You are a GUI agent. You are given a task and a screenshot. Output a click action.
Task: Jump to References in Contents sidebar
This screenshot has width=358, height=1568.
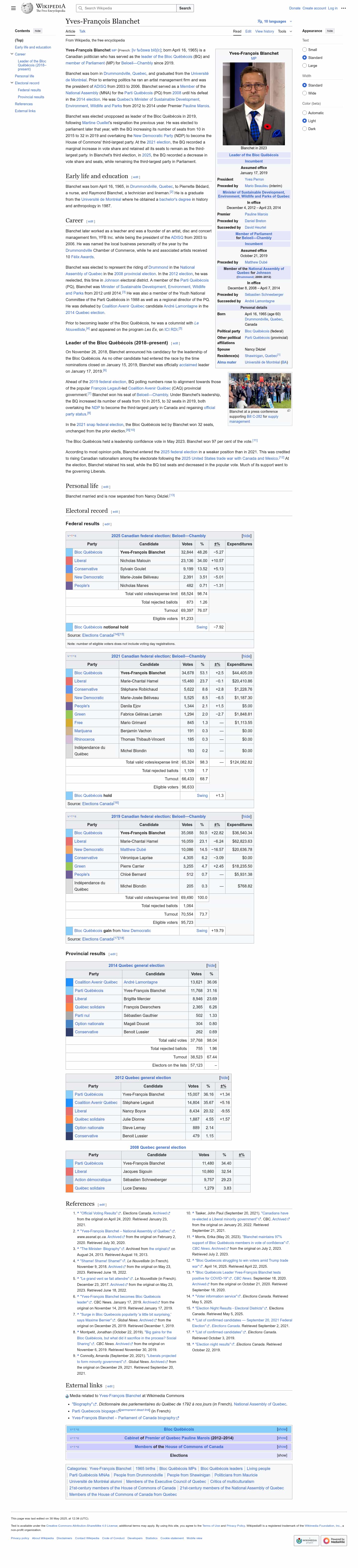(24, 104)
